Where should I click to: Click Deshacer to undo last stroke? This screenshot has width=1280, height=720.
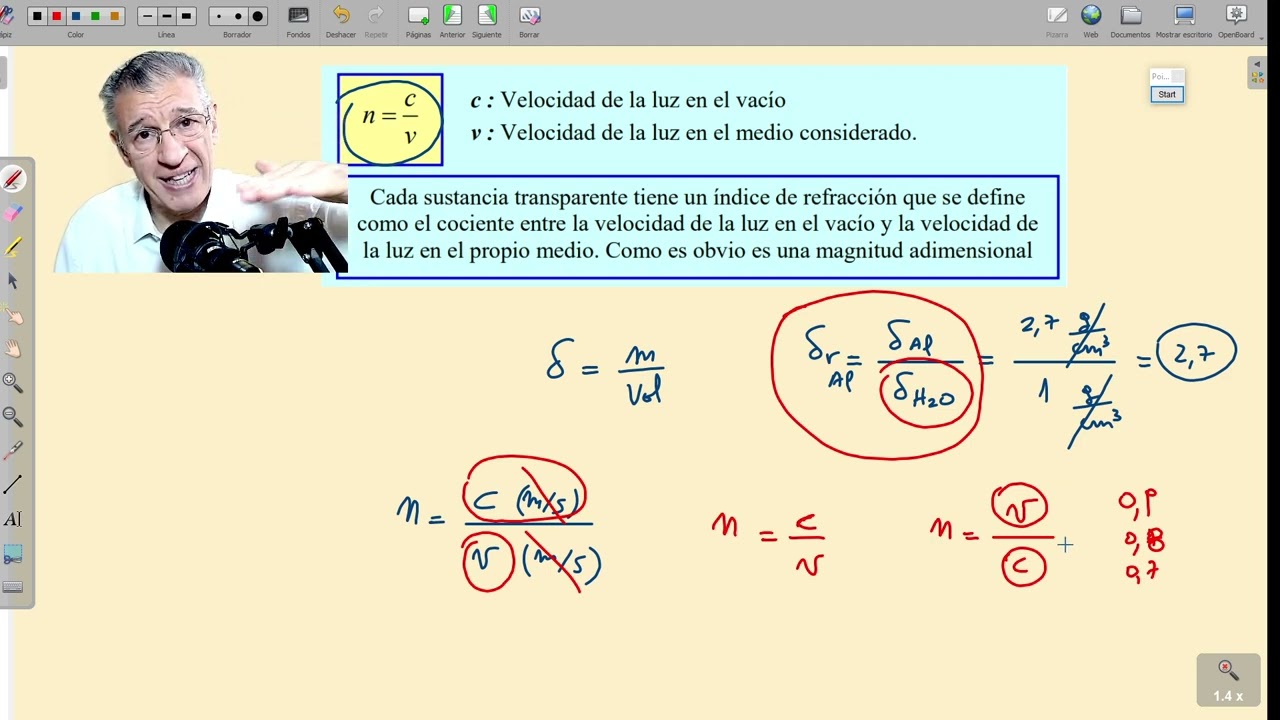[x=341, y=21]
